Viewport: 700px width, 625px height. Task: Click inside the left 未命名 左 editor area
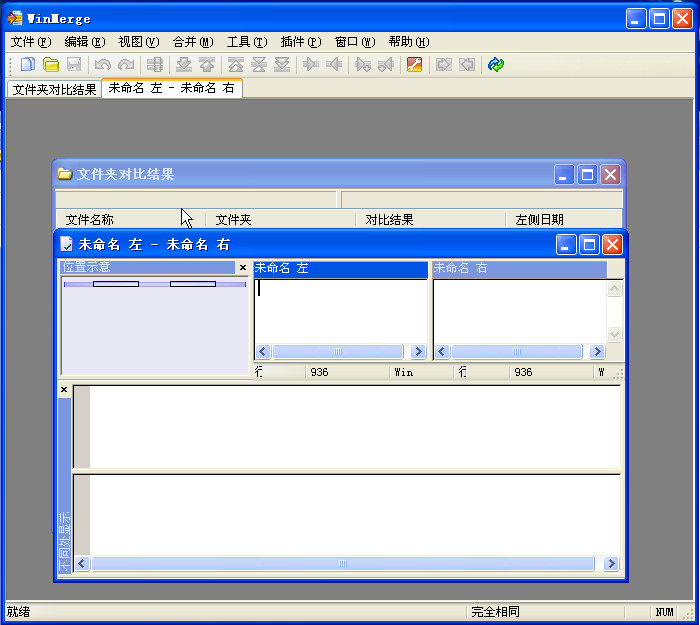[x=341, y=311]
